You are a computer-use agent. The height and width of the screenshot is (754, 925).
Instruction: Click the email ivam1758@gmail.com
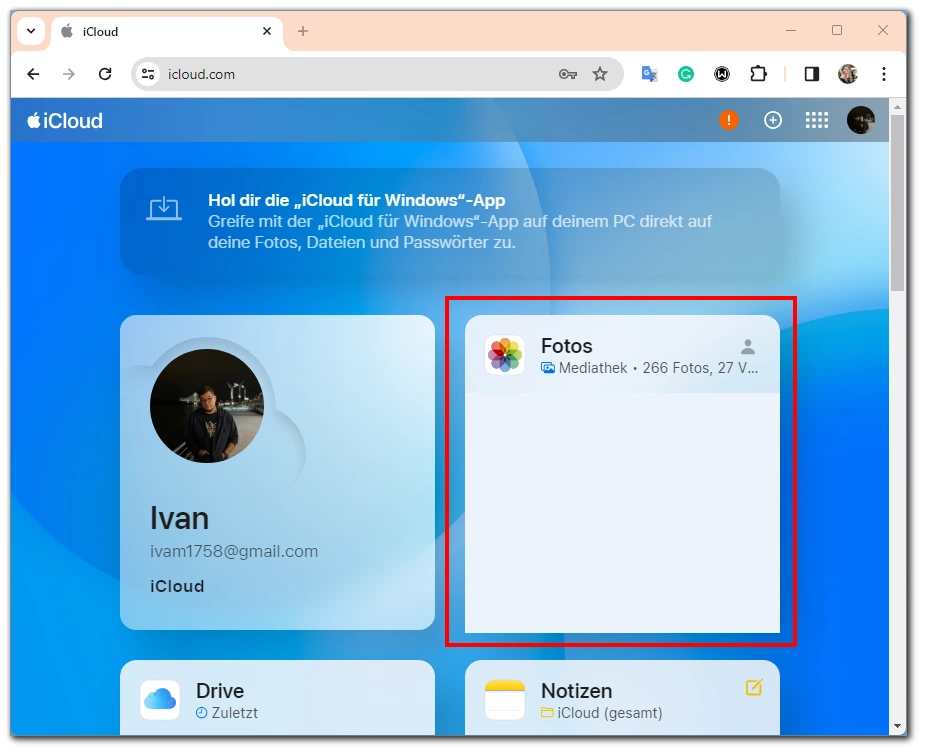[x=234, y=551]
